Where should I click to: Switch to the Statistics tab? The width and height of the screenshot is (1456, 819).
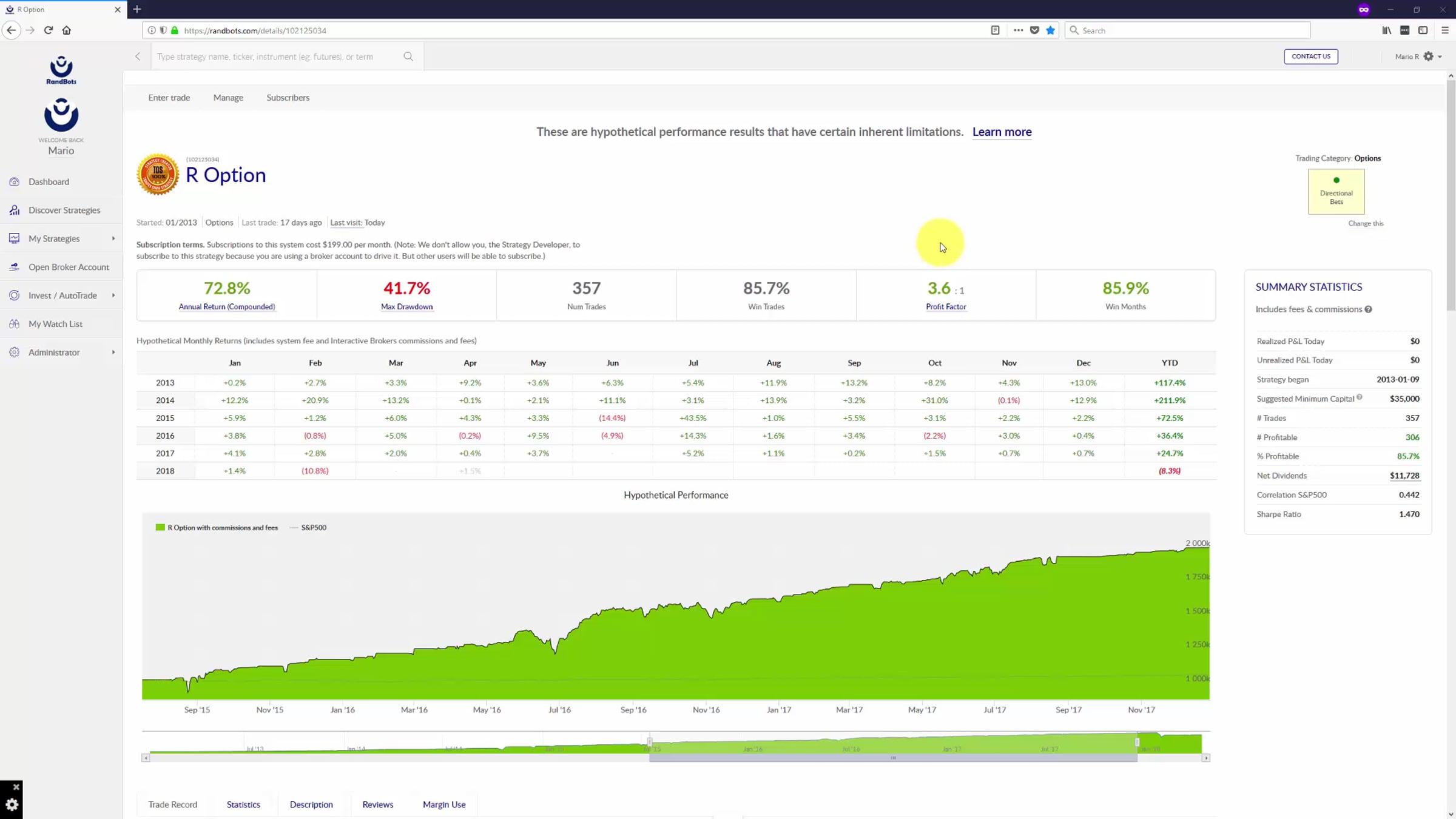[243, 804]
